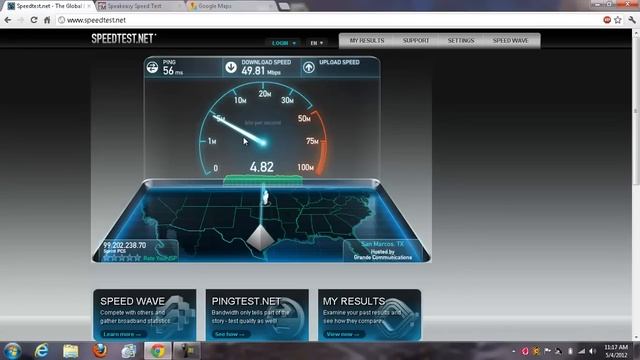Click the download speed arrow icon
Screen dimensions: 640x360
pos(231,67)
